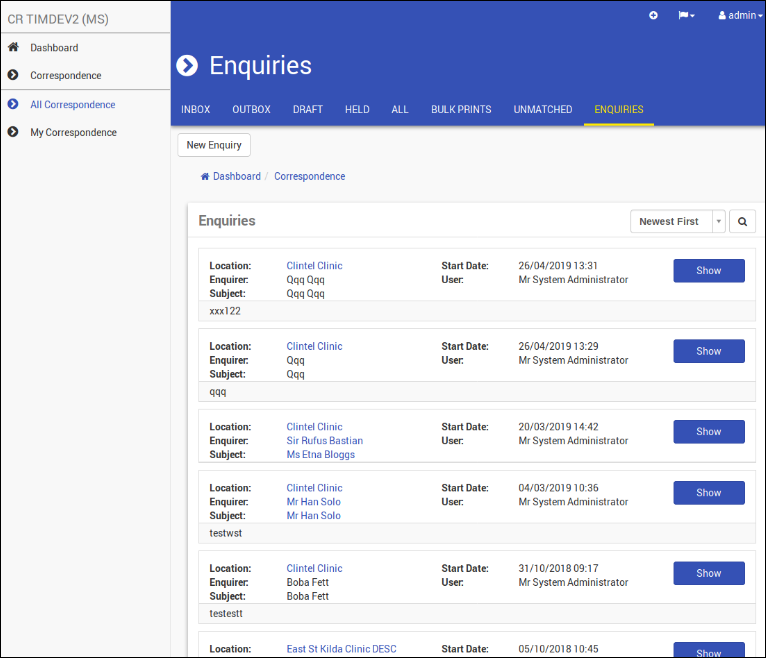Open the admin user menu
The height and width of the screenshot is (658, 766).
(x=740, y=16)
